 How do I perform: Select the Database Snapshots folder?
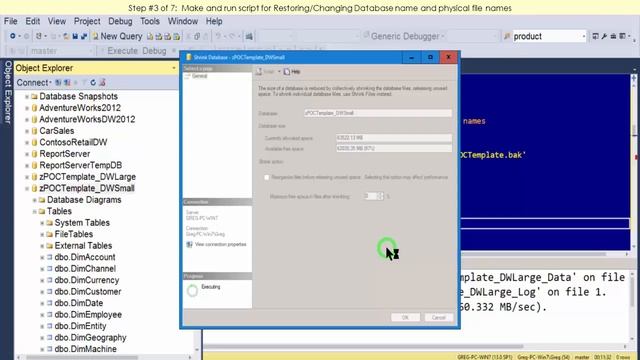pos(78,96)
